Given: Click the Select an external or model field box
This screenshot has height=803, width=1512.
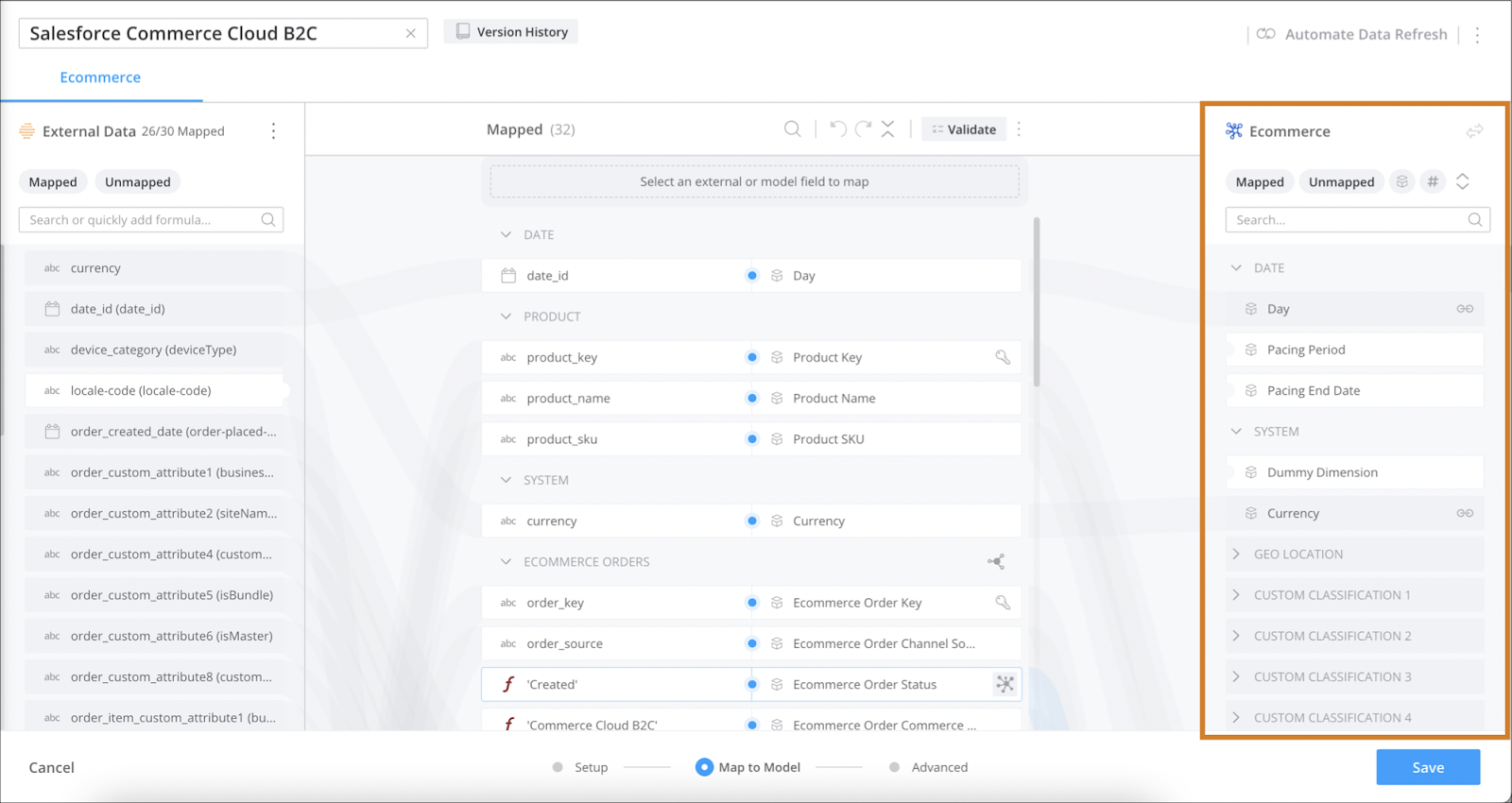Looking at the screenshot, I should click(754, 181).
